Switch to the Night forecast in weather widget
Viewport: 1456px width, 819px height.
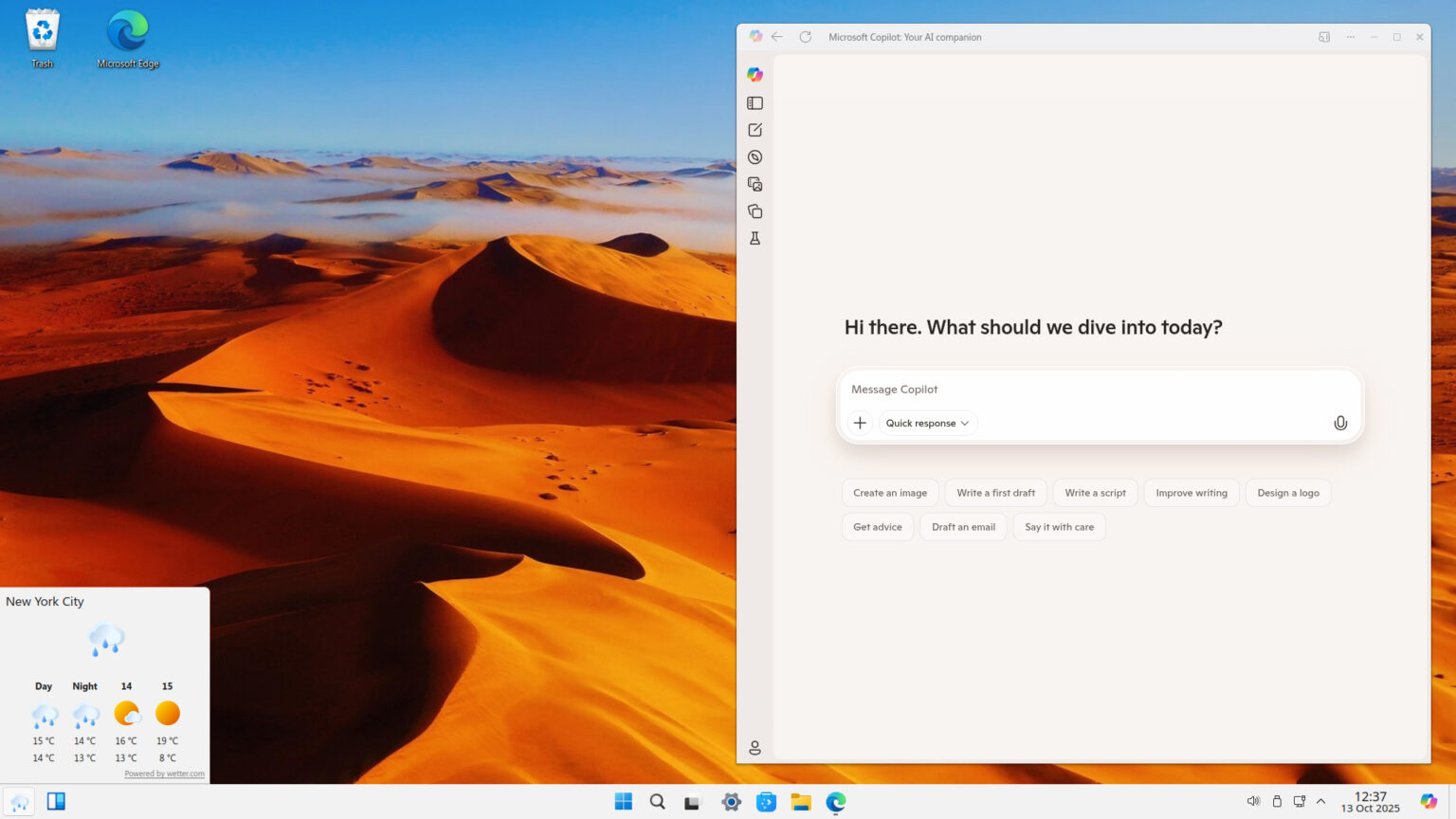click(x=84, y=685)
